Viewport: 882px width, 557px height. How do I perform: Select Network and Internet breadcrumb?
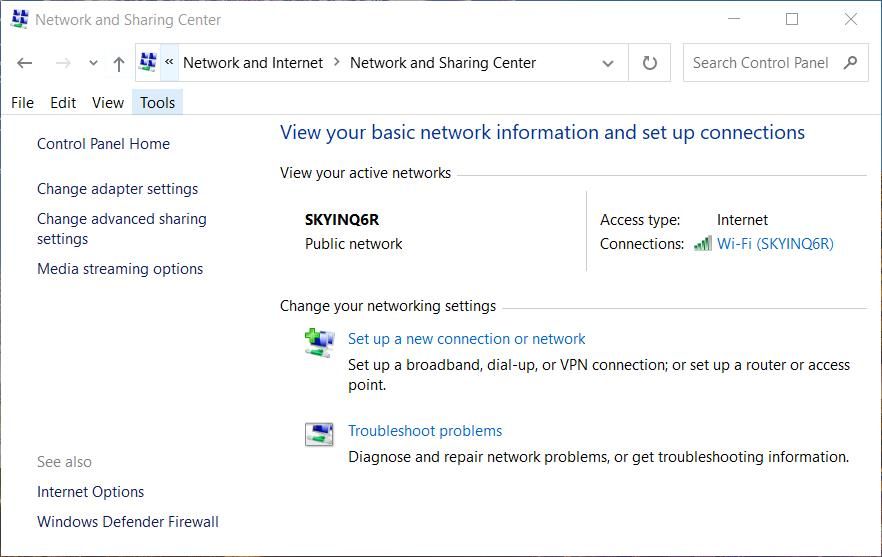(x=253, y=63)
